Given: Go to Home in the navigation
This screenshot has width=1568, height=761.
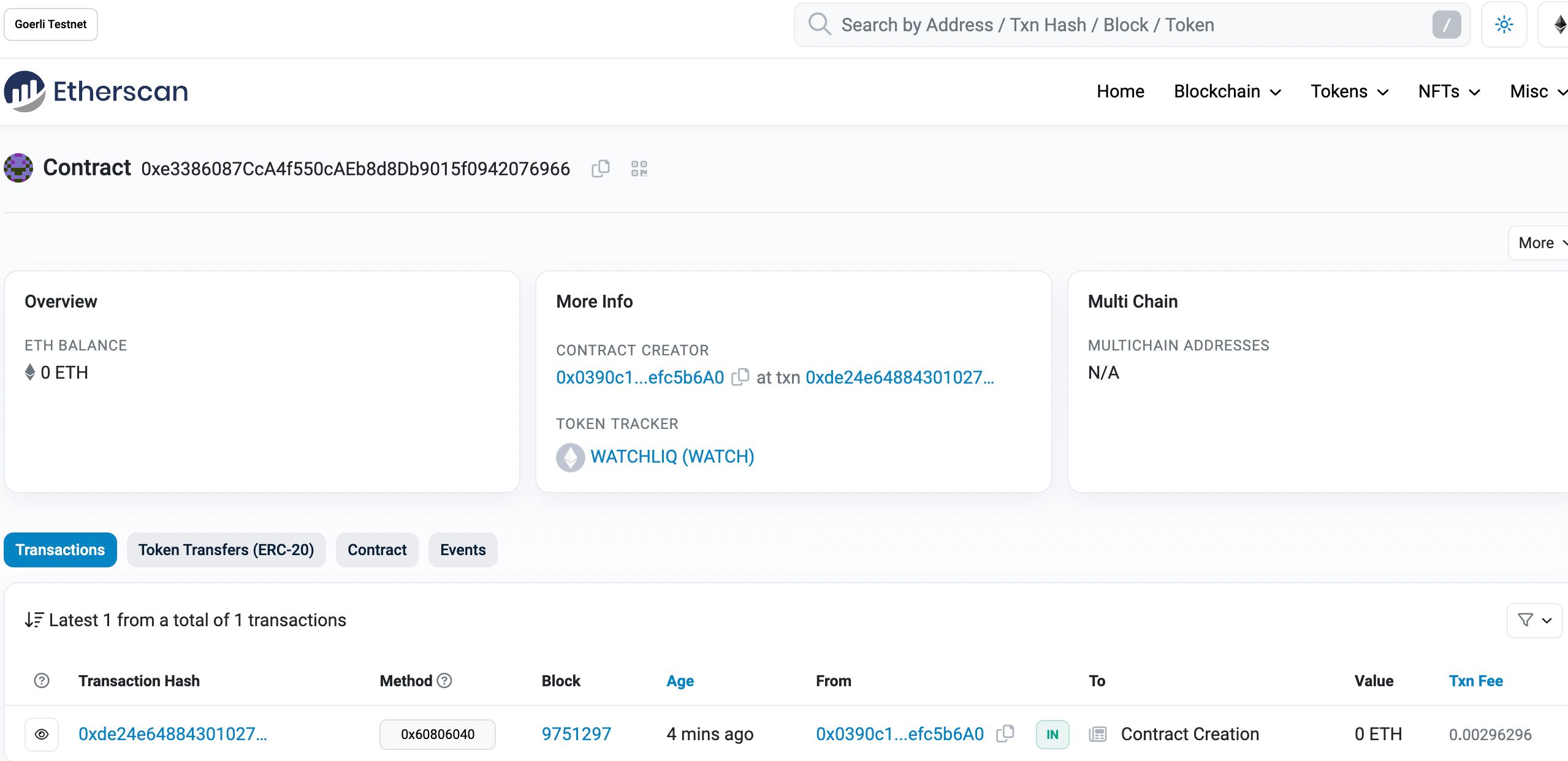Looking at the screenshot, I should (1120, 91).
